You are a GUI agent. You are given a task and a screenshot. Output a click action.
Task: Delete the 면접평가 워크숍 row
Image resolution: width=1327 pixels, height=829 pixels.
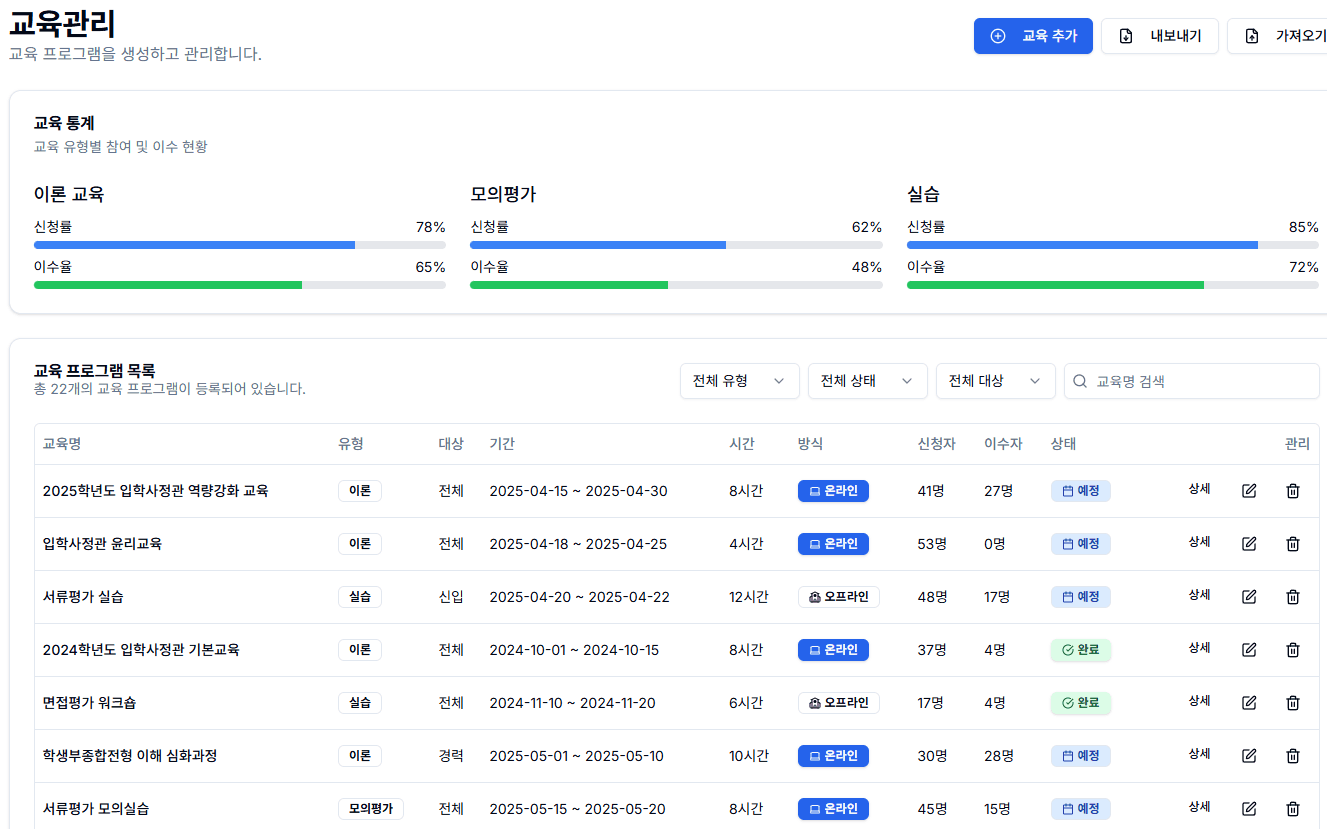1293,703
